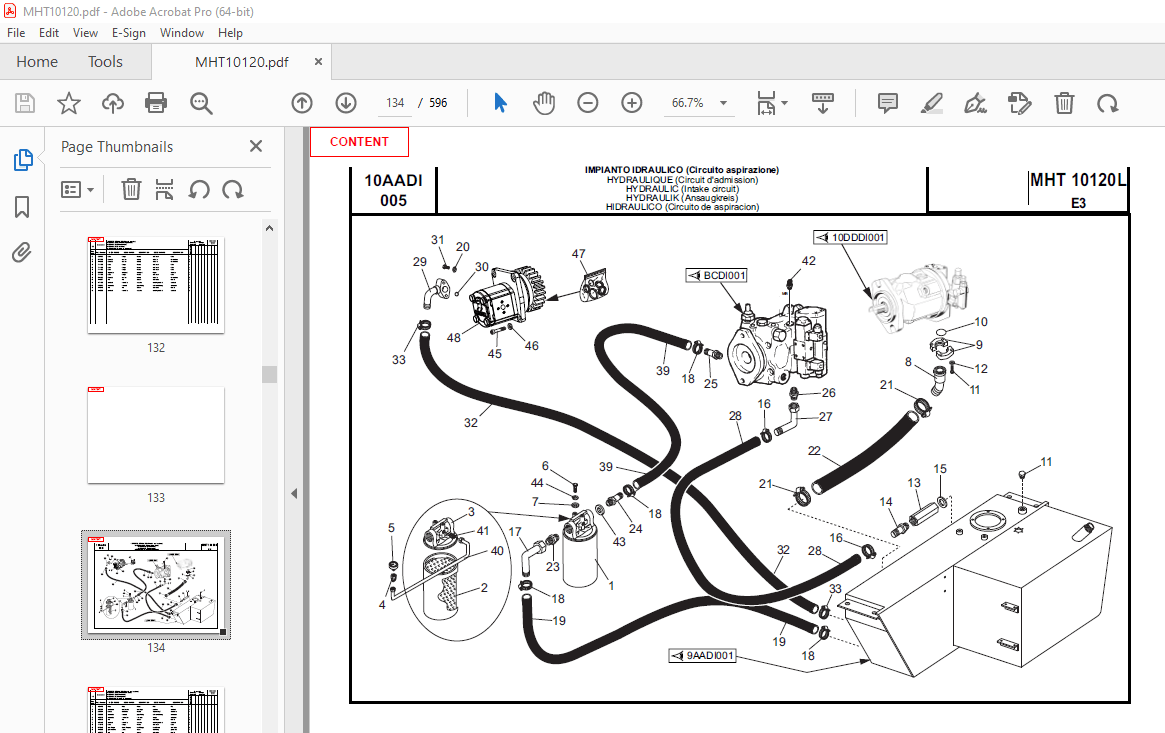Open the E-Sign menu
Viewport: 1165px width, 733px height.
(129, 32)
